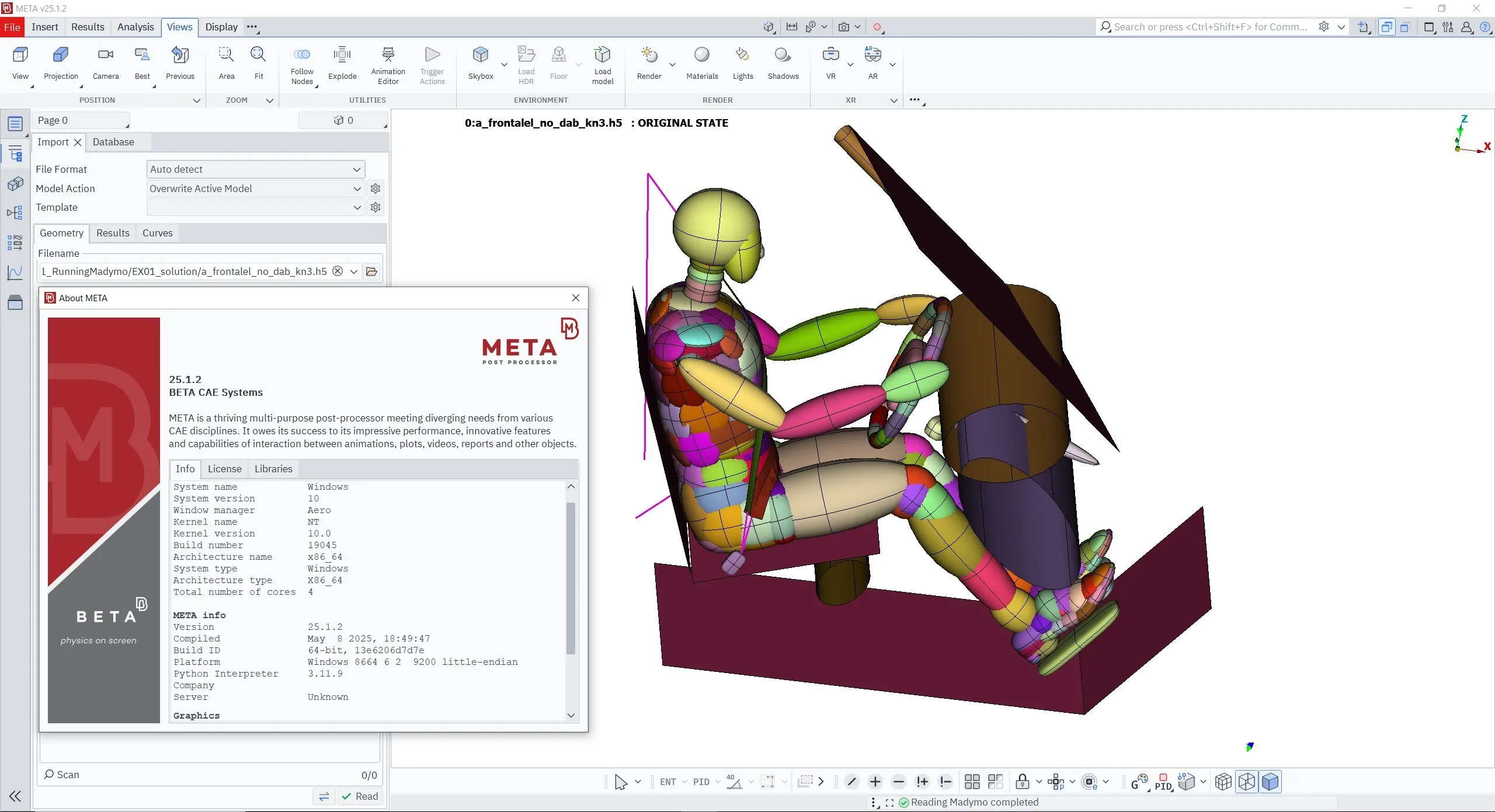Toggle the four-window layout button
The width and height of the screenshot is (1495, 812).
972,782
